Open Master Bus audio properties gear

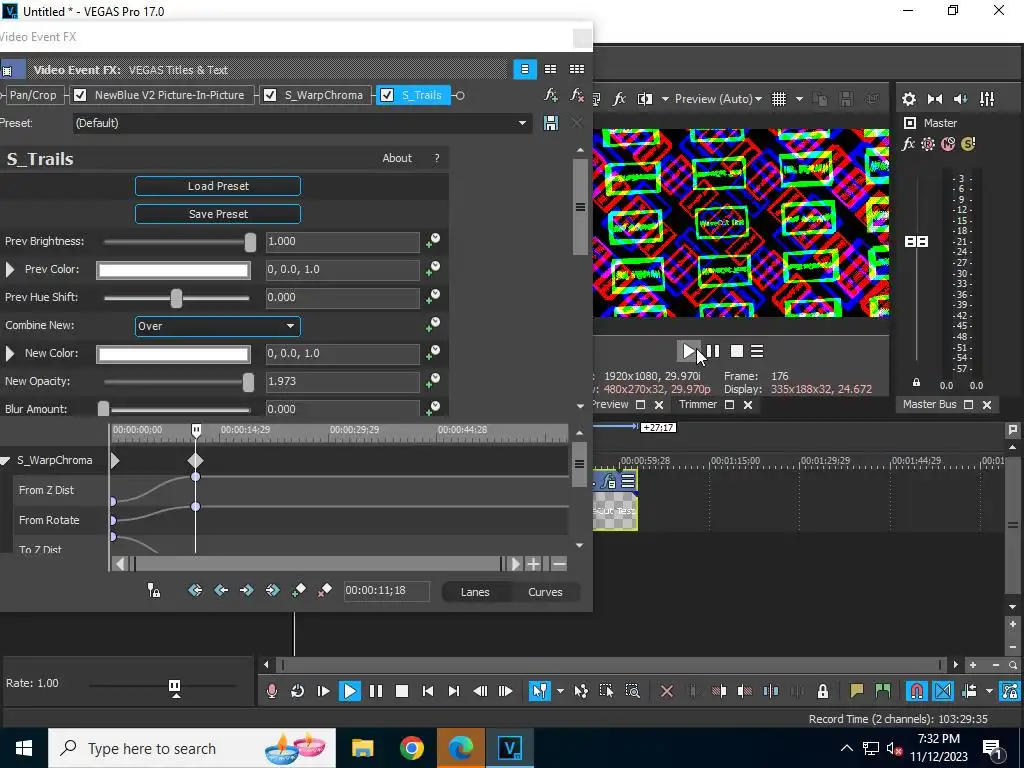[908, 99]
